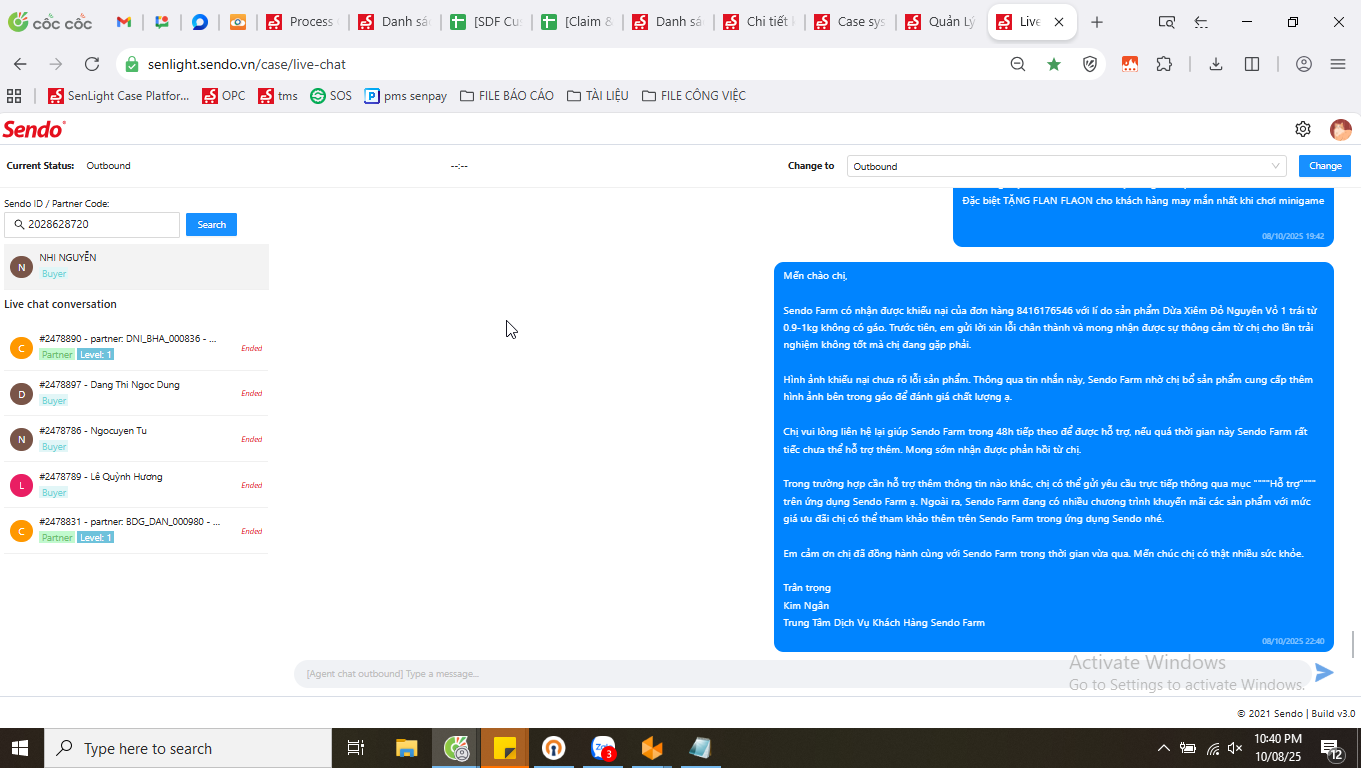The image size is (1361, 768).
Task: Expand the FILE BÁO CÁO bookmark folder
Action: tap(507, 96)
